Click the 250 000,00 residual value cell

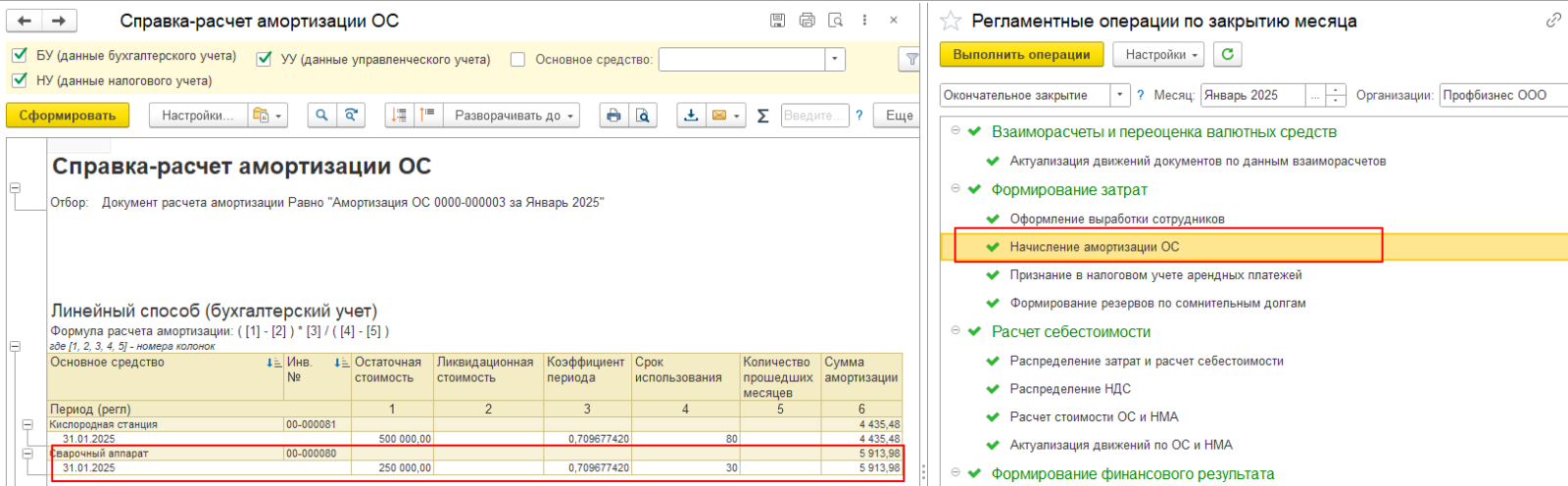click(392, 468)
